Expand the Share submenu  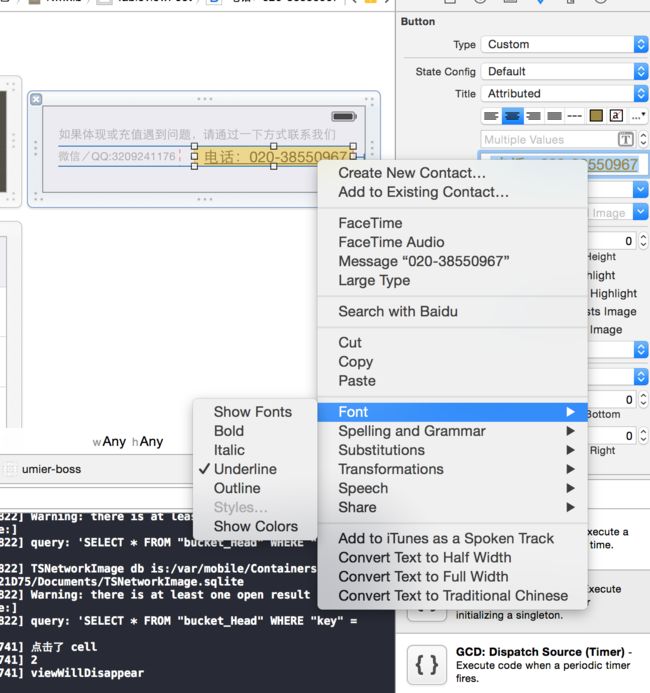coord(452,507)
